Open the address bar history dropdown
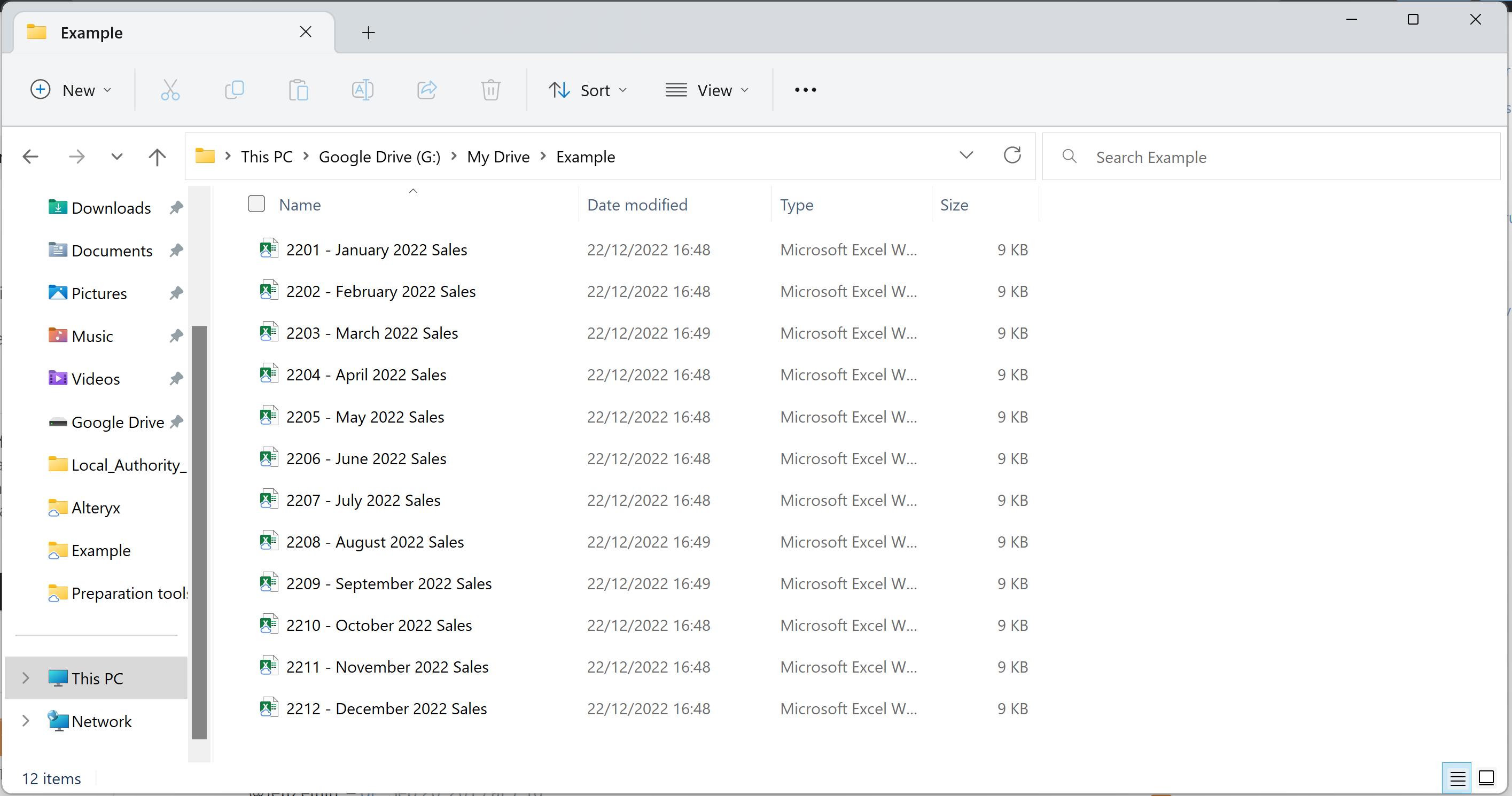The height and width of the screenshot is (796, 1512). click(966, 155)
